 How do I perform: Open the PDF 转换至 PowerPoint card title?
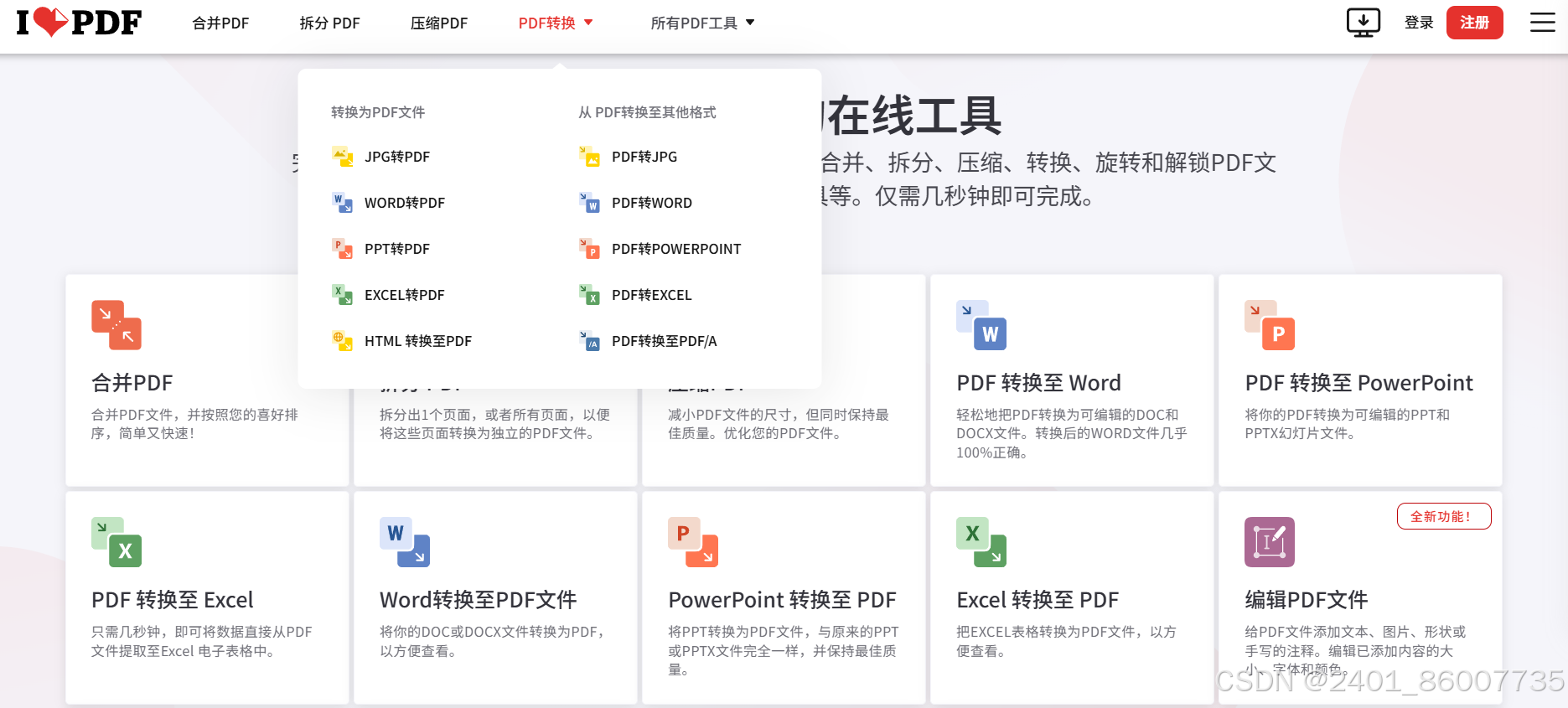(1358, 383)
